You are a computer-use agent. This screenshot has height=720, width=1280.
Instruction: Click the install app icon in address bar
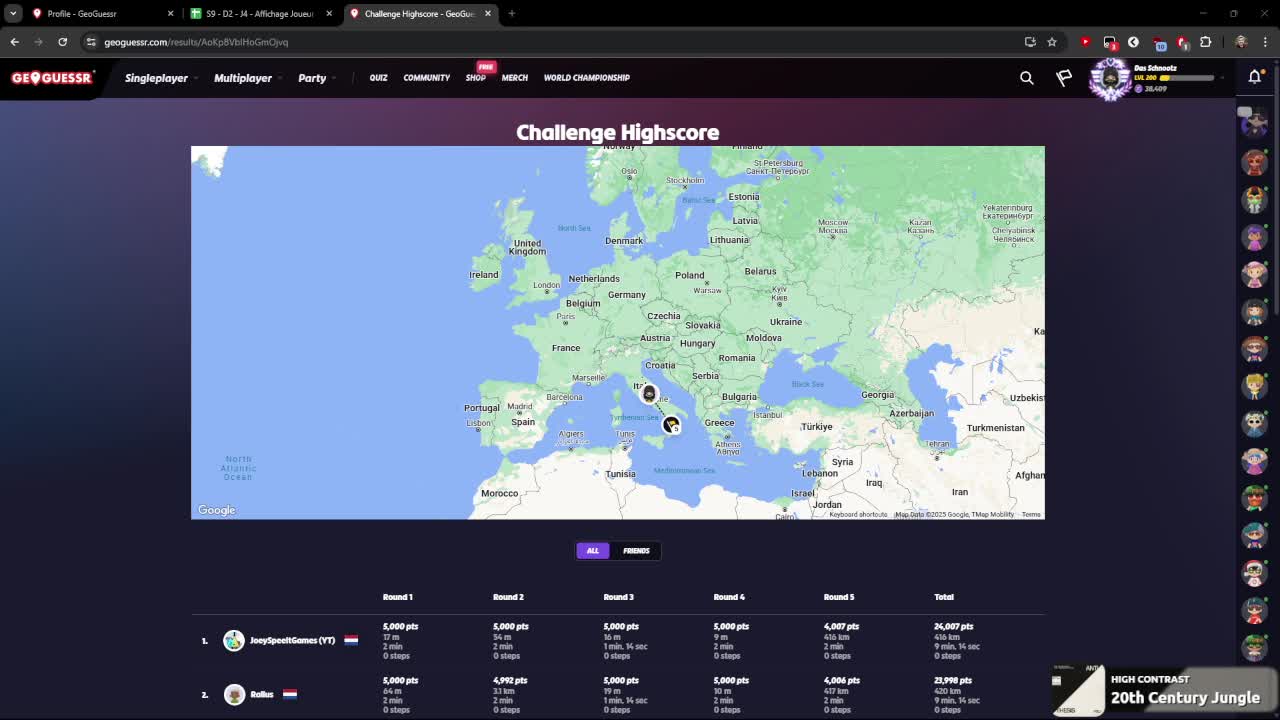(1030, 42)
